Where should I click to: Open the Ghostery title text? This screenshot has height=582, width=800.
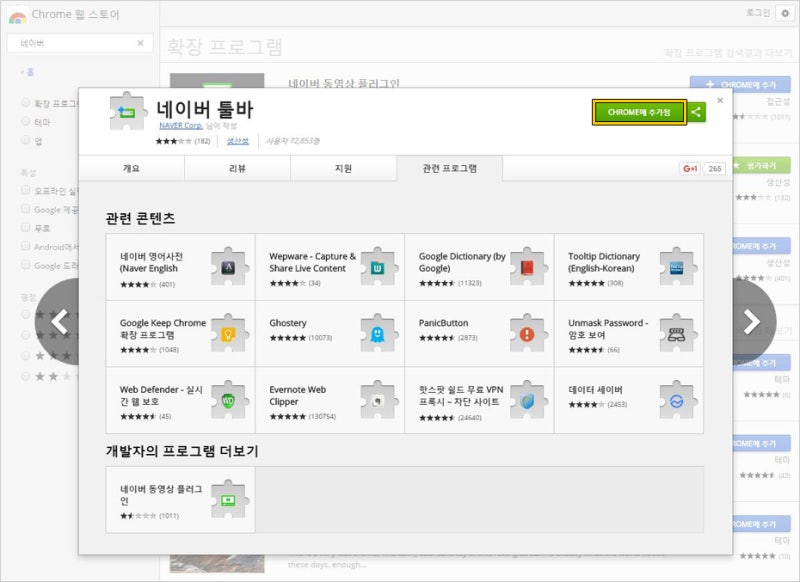click(288, 323)
